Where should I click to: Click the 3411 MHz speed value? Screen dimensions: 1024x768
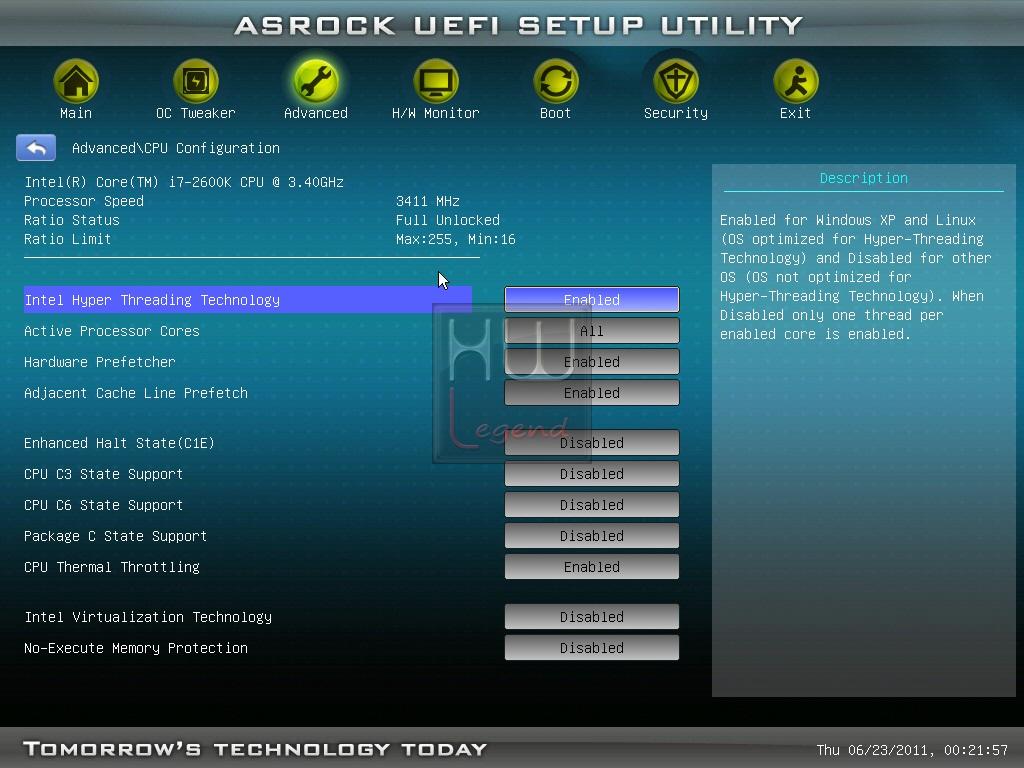428,201
